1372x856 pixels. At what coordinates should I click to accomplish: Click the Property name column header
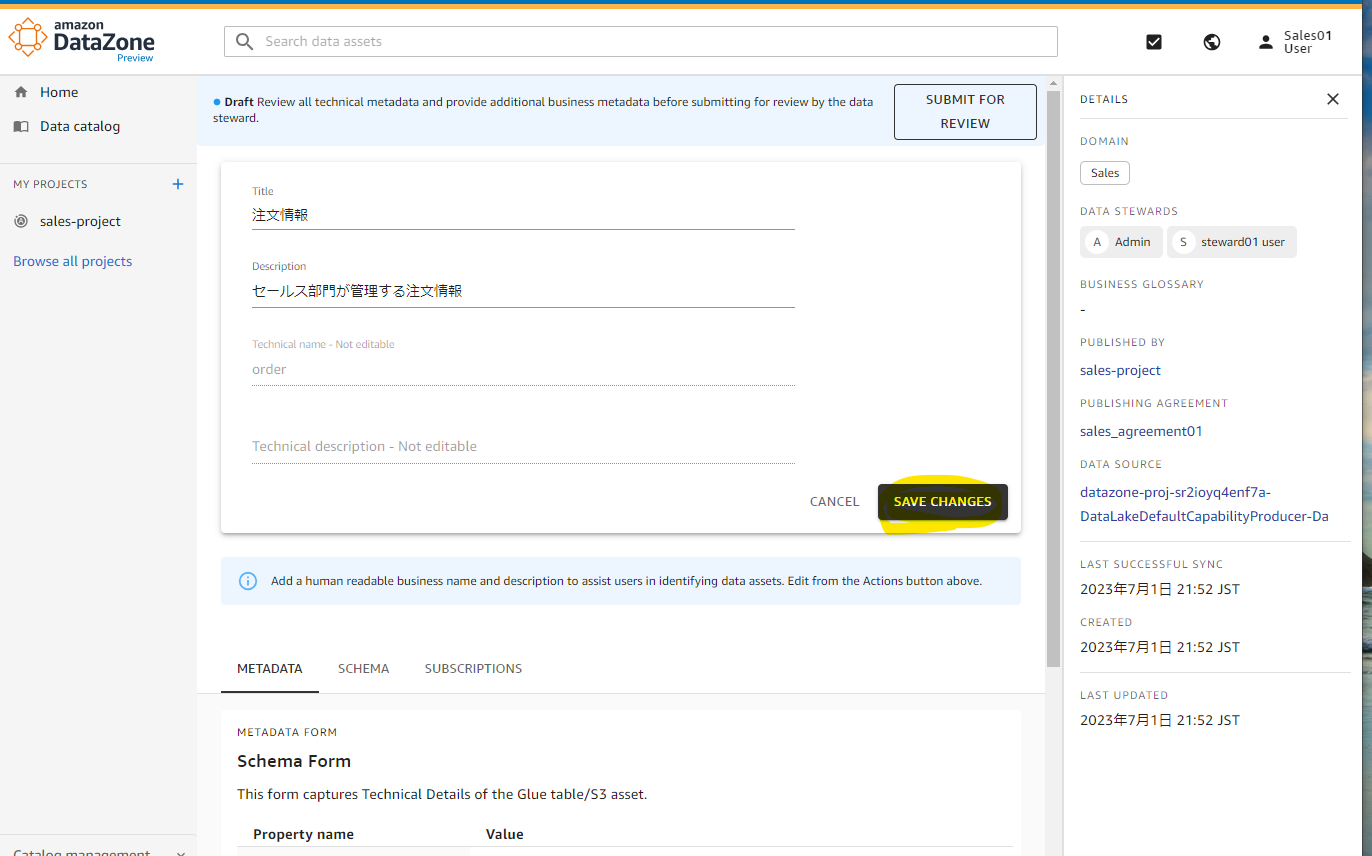click(303, 834)
